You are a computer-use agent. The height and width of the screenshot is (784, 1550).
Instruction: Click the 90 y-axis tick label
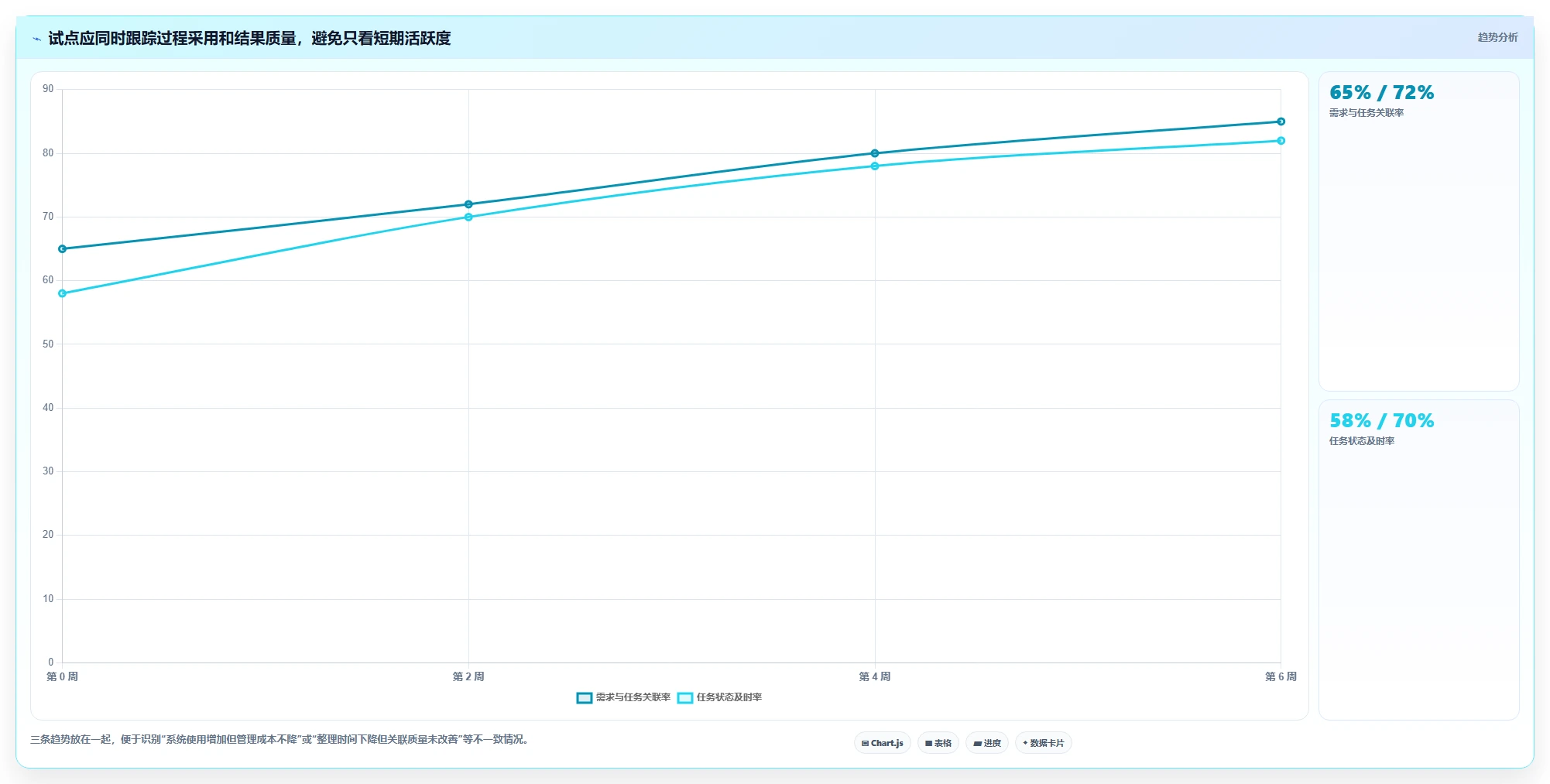48,89
